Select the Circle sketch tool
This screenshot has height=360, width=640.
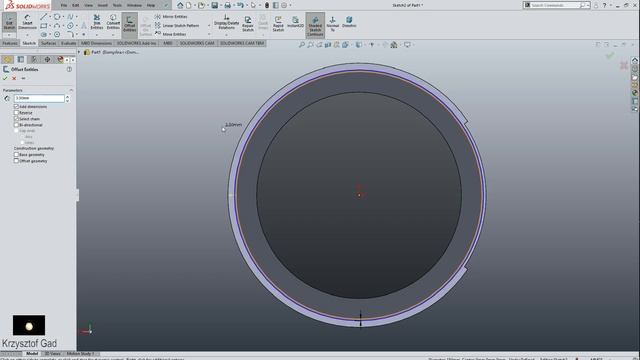tap(57, 17)
